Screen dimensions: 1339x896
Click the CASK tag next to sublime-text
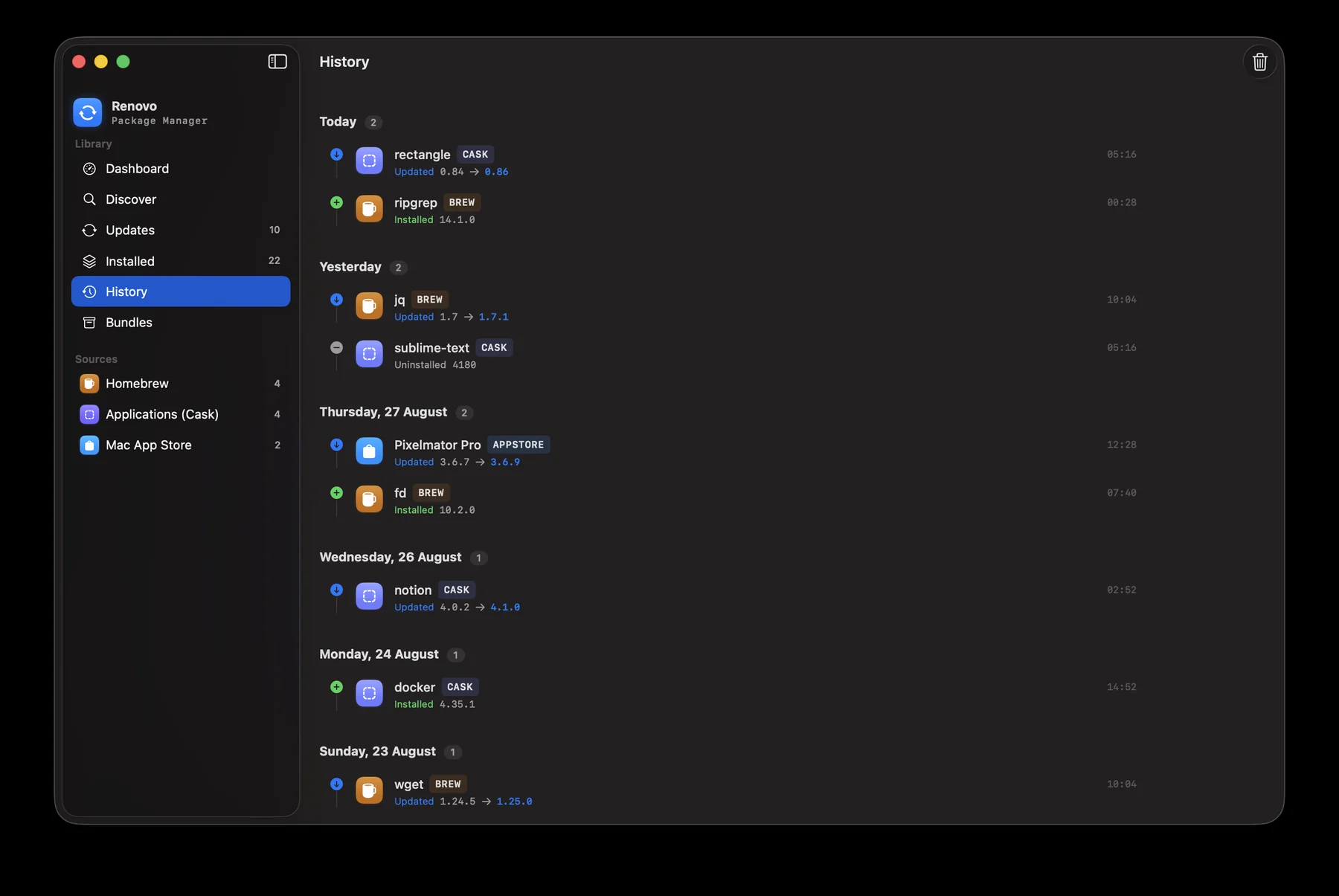coord(494,347)
